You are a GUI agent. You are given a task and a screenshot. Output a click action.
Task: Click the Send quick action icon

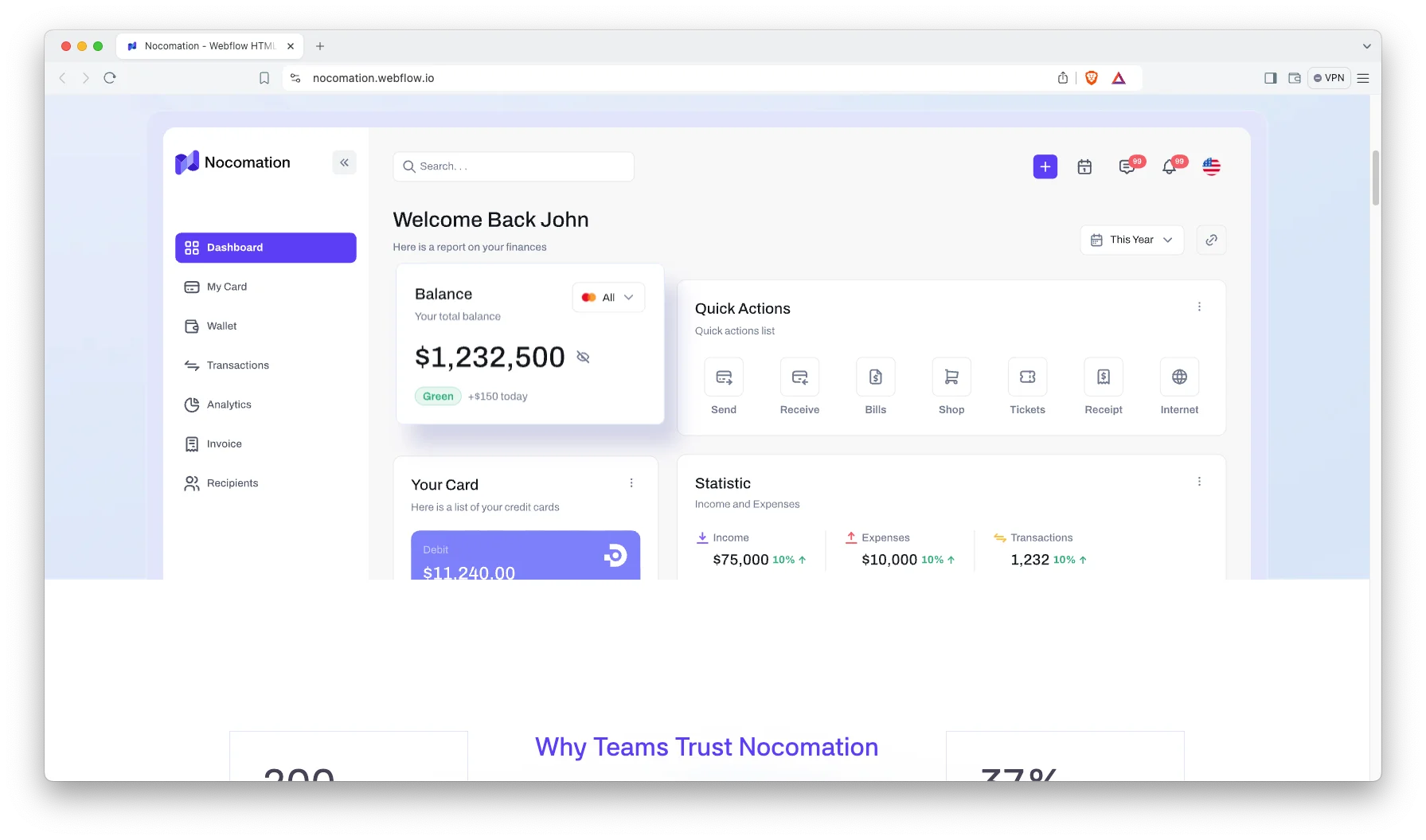723,377
